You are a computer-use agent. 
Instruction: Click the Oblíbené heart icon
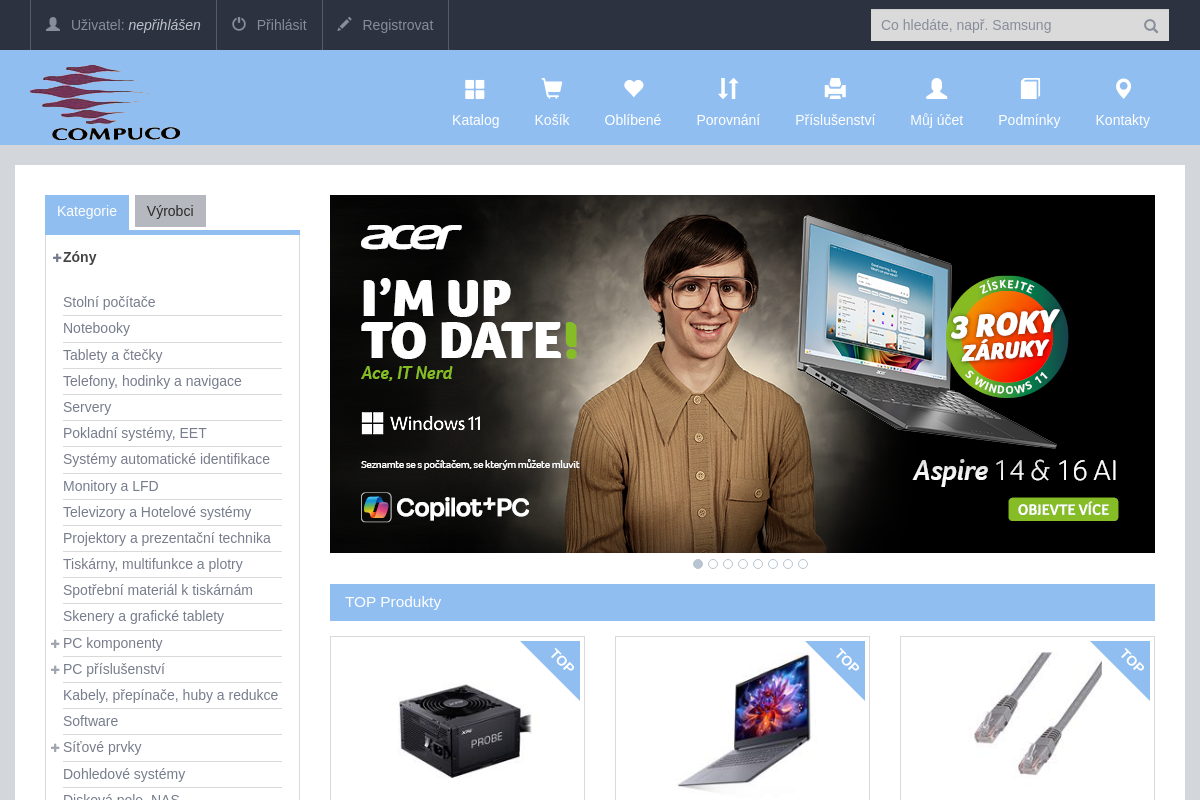coord(633,89)
